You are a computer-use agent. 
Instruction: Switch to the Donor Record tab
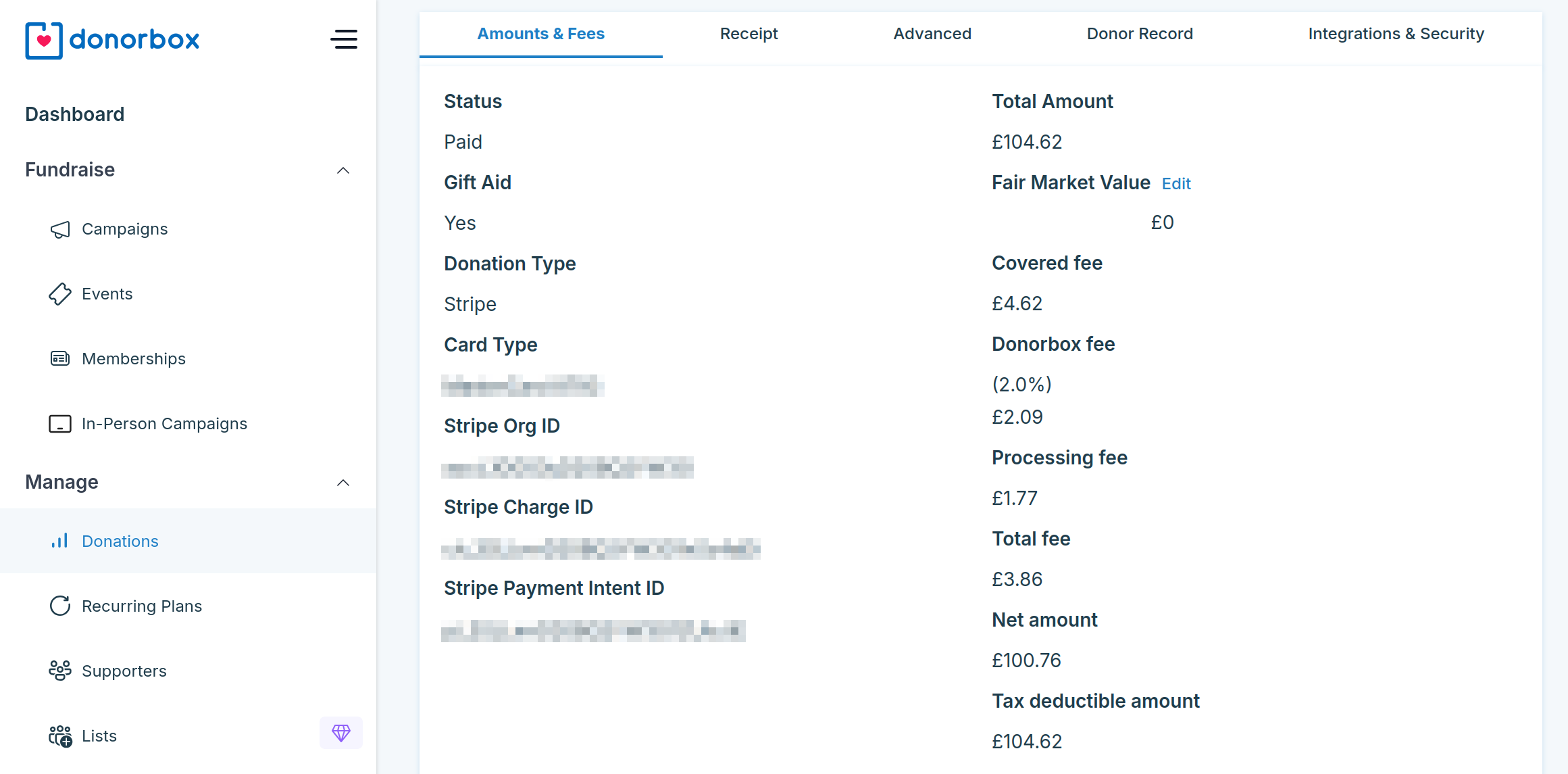[x=1140, y=33]
